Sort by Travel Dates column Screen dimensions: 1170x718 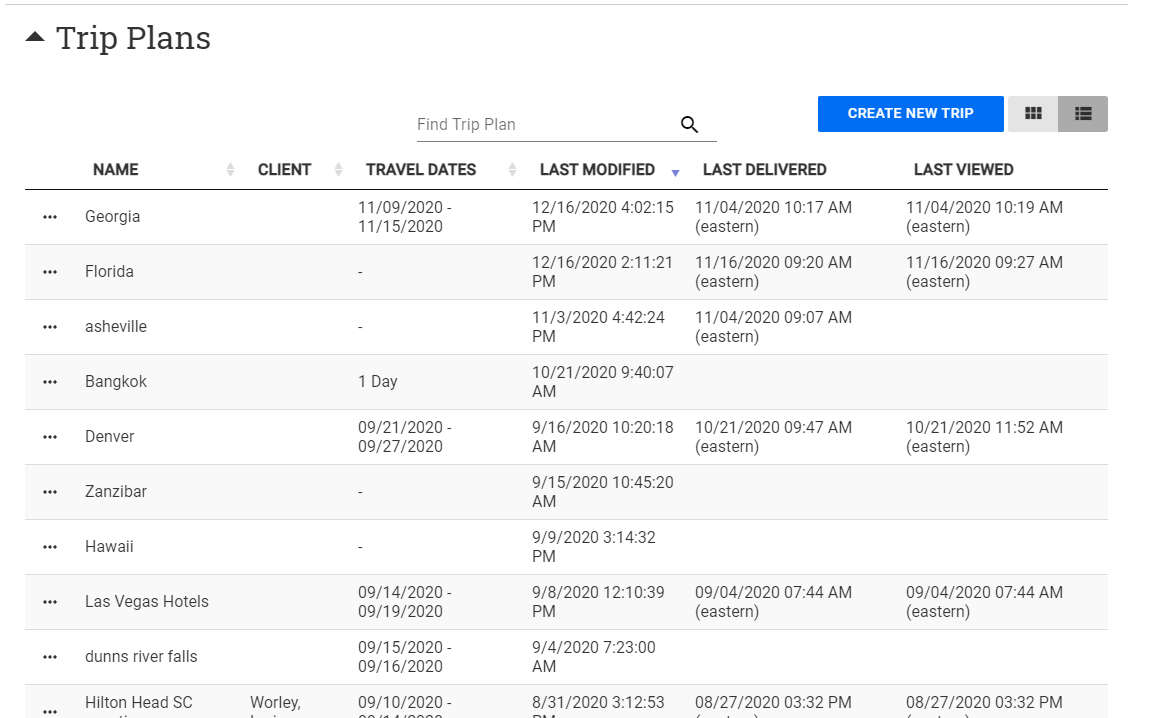[x=420, y=170]
